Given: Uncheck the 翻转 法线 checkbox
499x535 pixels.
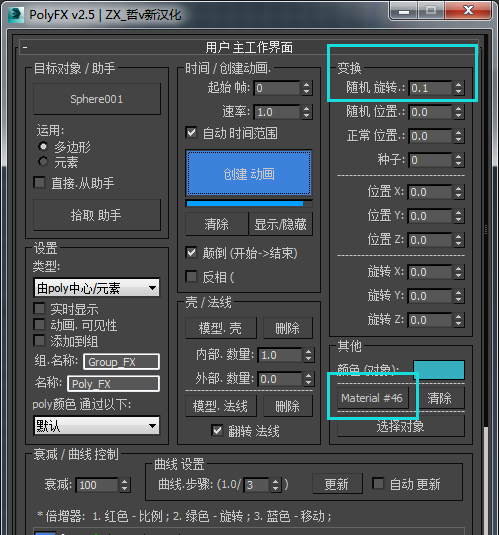Looking at the screenshot, I should tap(217, 431).
